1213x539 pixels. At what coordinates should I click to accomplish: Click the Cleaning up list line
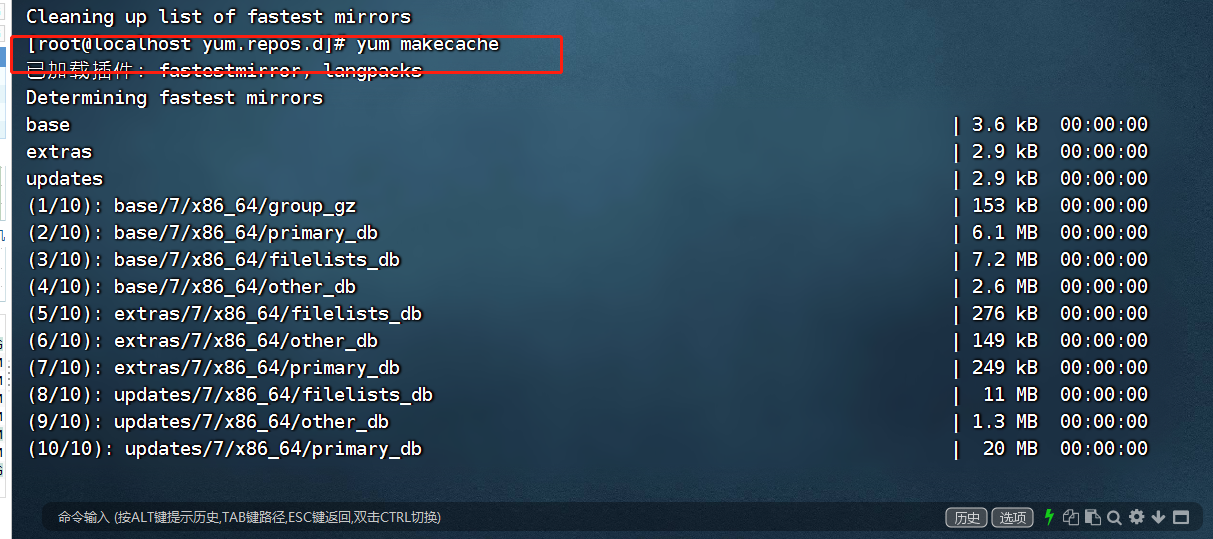click(218, 17)
